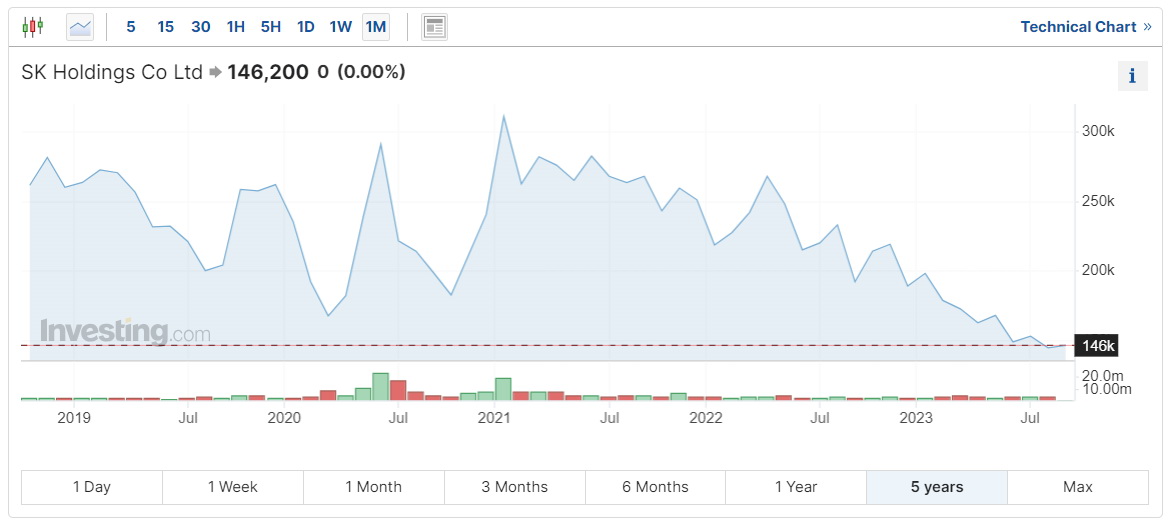Click the 250k axis label
Viewport: 1169px width, 528px height.
point(1099,201)
